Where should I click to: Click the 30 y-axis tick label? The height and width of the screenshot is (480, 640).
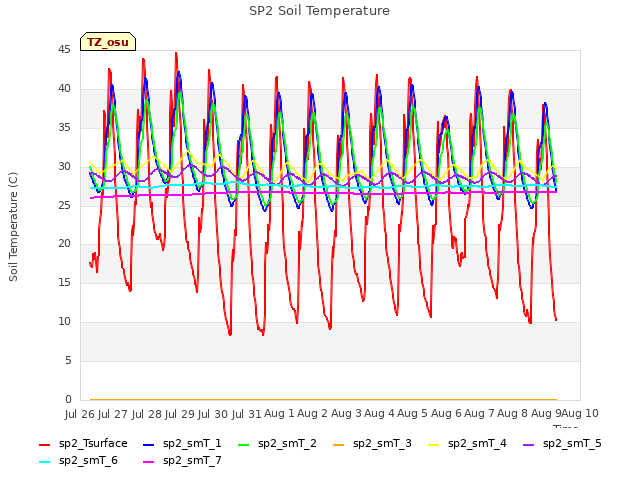click(x=64, y=166)
